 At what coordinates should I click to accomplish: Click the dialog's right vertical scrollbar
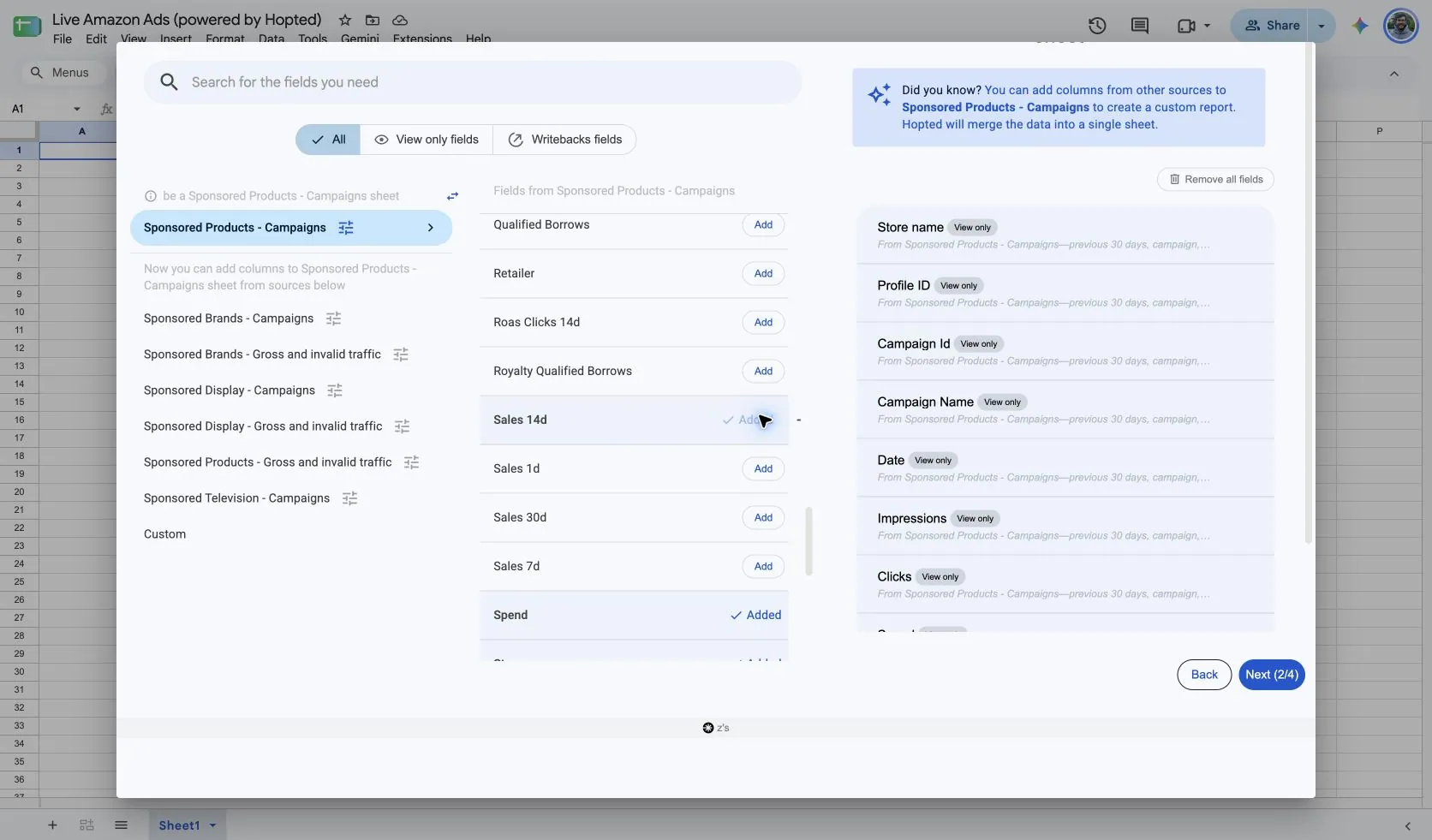click(1308, 293)
